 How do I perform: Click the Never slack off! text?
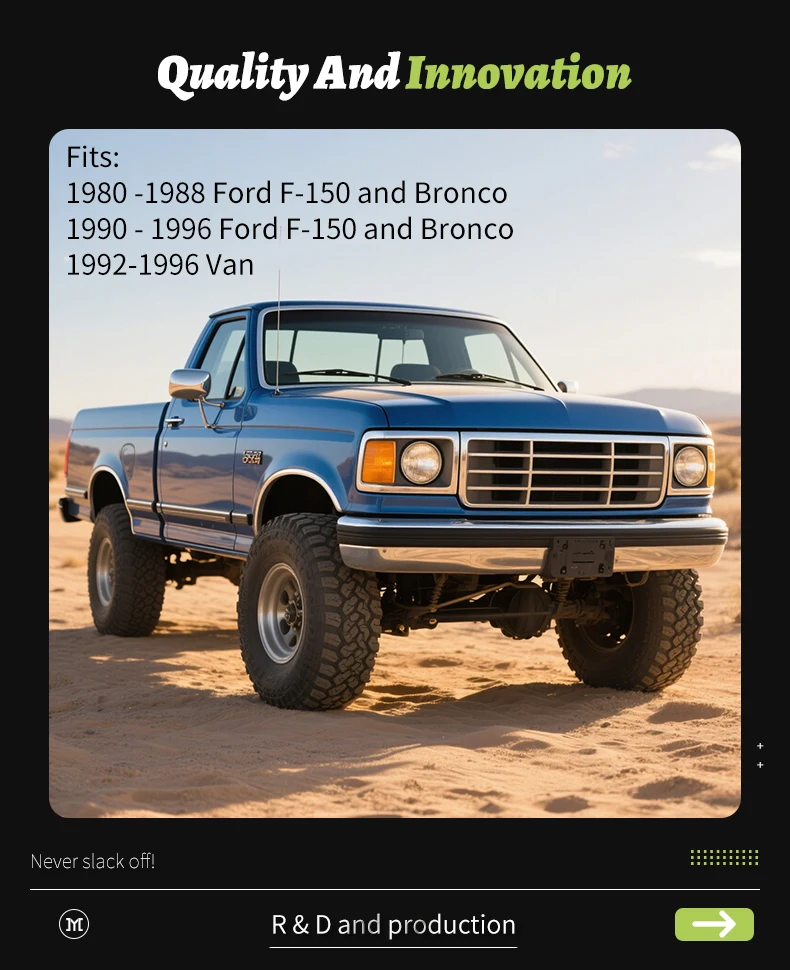(x=93, y=861)
